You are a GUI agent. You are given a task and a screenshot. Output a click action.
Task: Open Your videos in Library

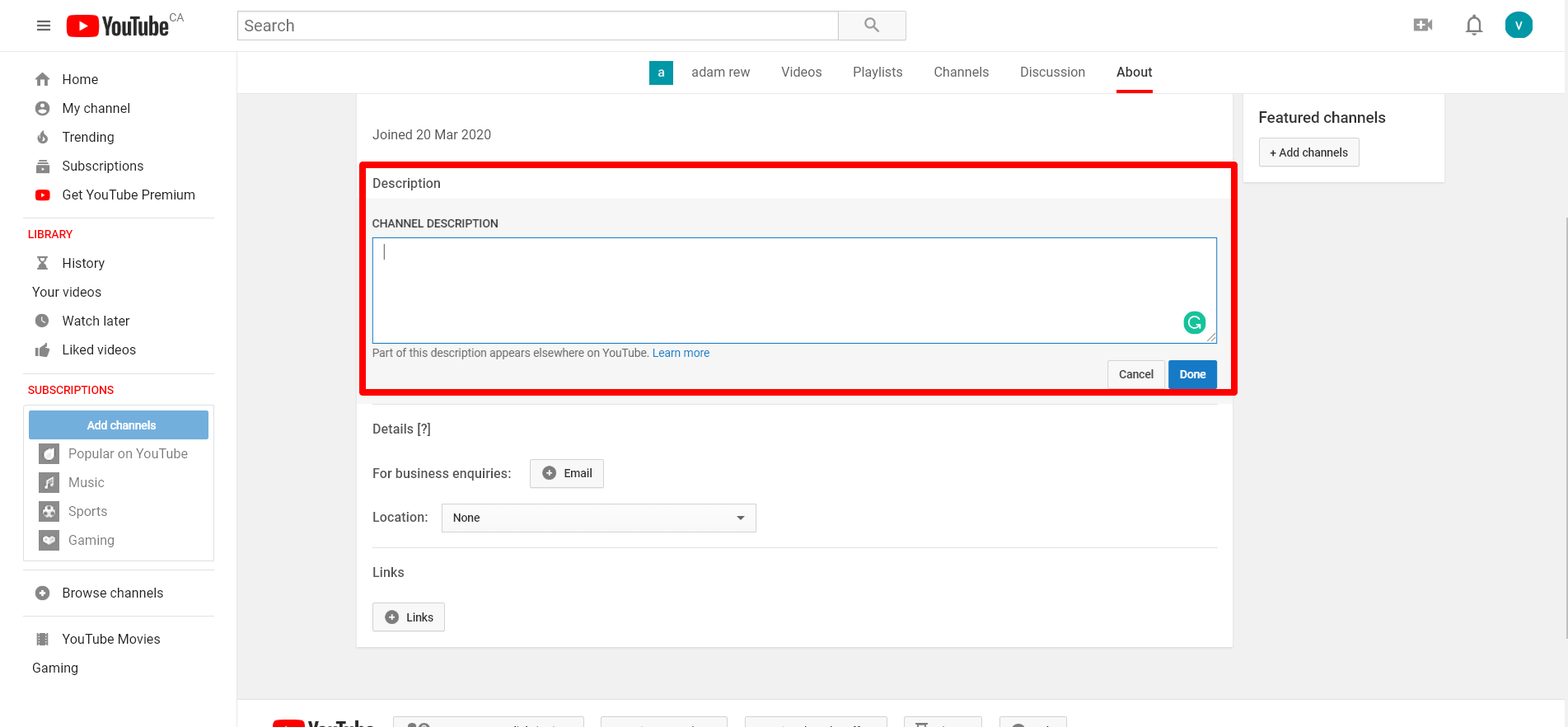pyautogui.click(x=67, y=292)
